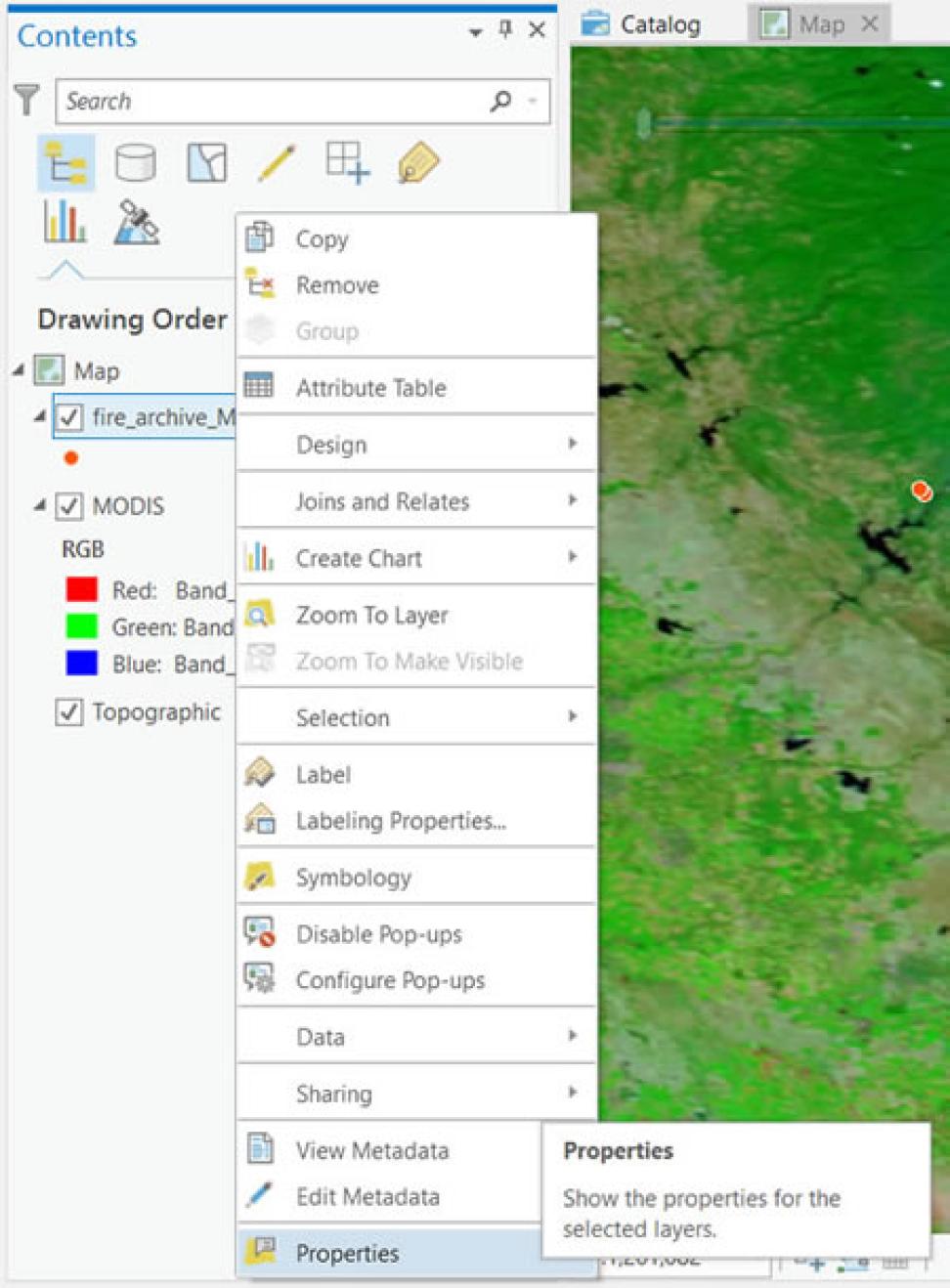Click the Attribute Table grid icon
The width and height of the screenshot is (950, 1288).
[259, 386]
